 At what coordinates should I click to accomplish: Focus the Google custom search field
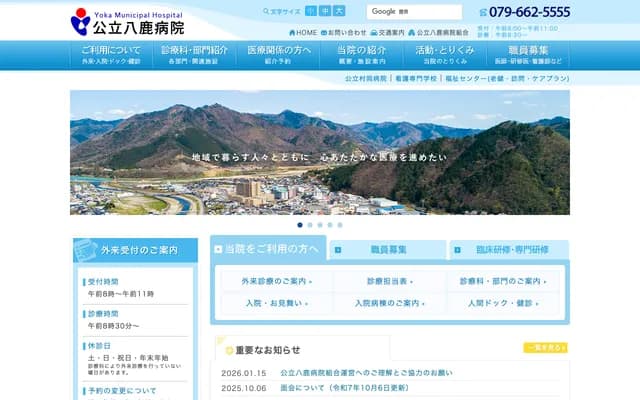click(414, 12)
